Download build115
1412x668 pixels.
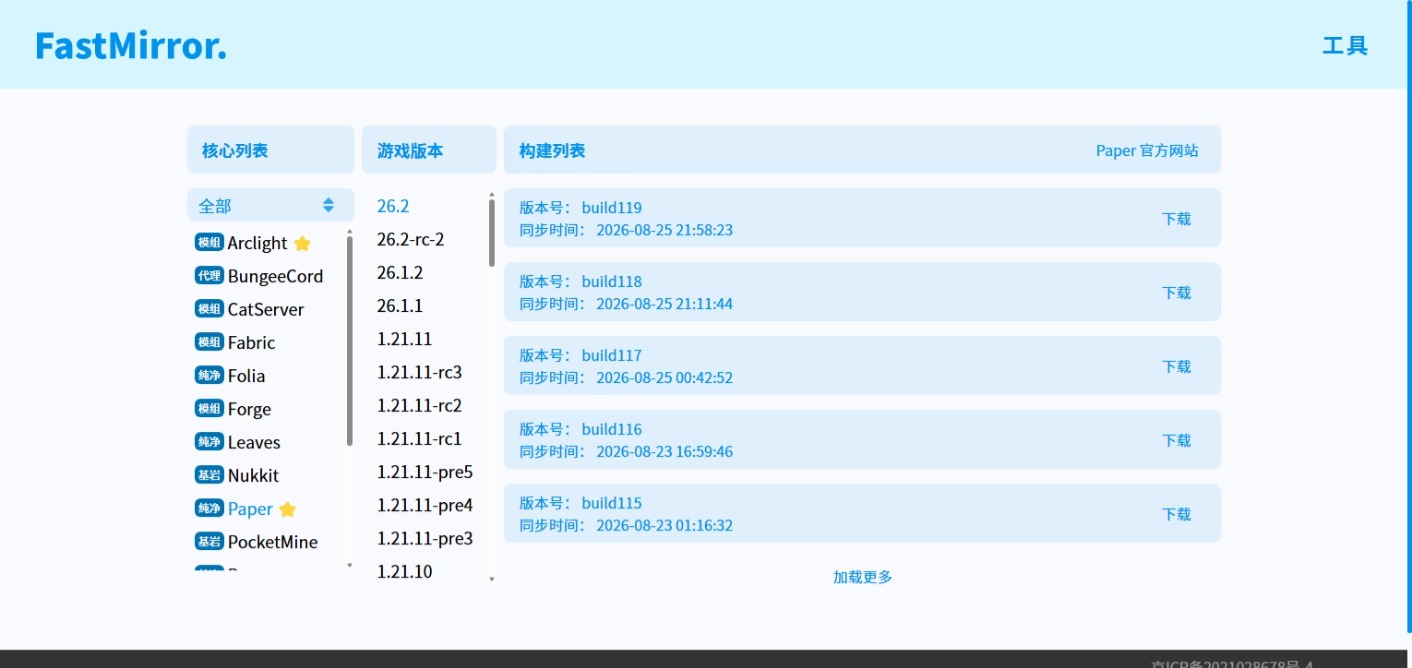pos(1176,514)
